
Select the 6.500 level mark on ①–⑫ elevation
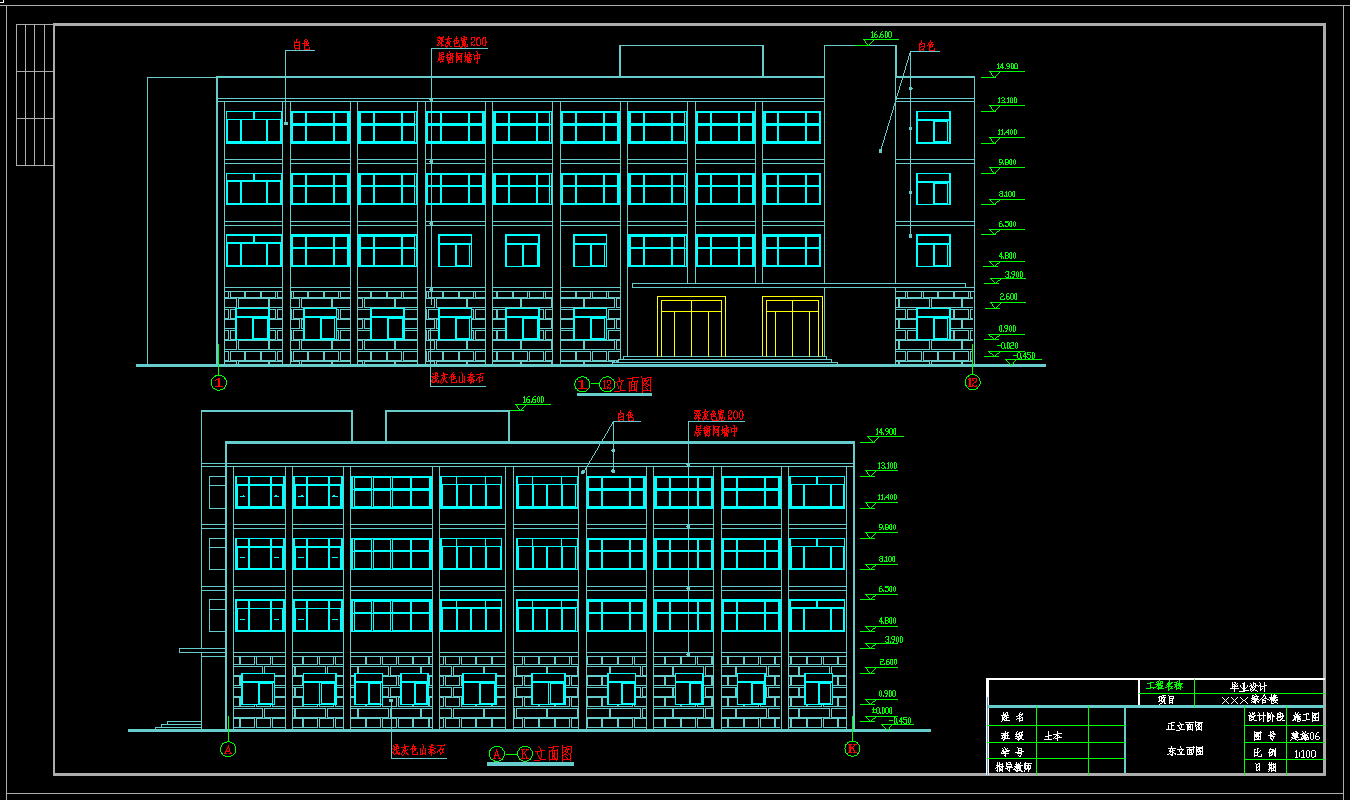point(1007,225)
